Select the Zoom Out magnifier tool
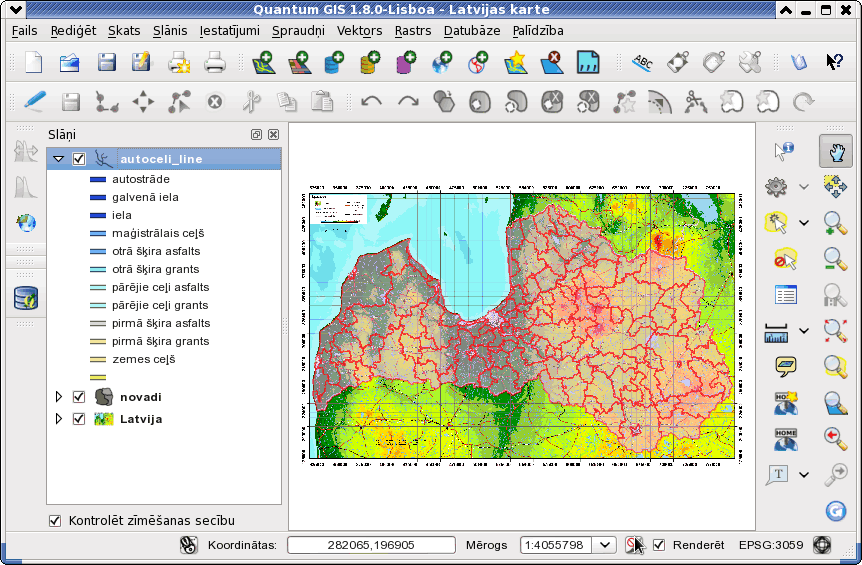This screenshot has height=565, width=862. click(835, 259)
